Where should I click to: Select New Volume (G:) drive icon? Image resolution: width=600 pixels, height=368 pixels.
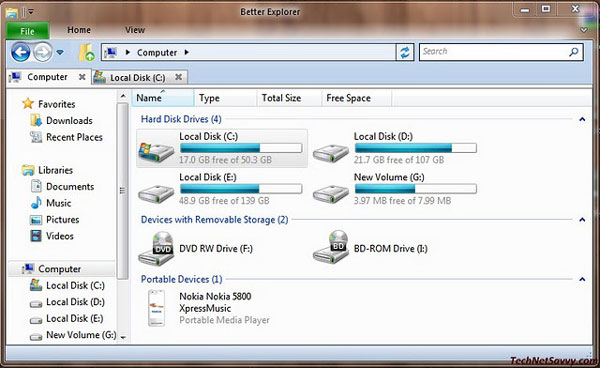point(331,193)
